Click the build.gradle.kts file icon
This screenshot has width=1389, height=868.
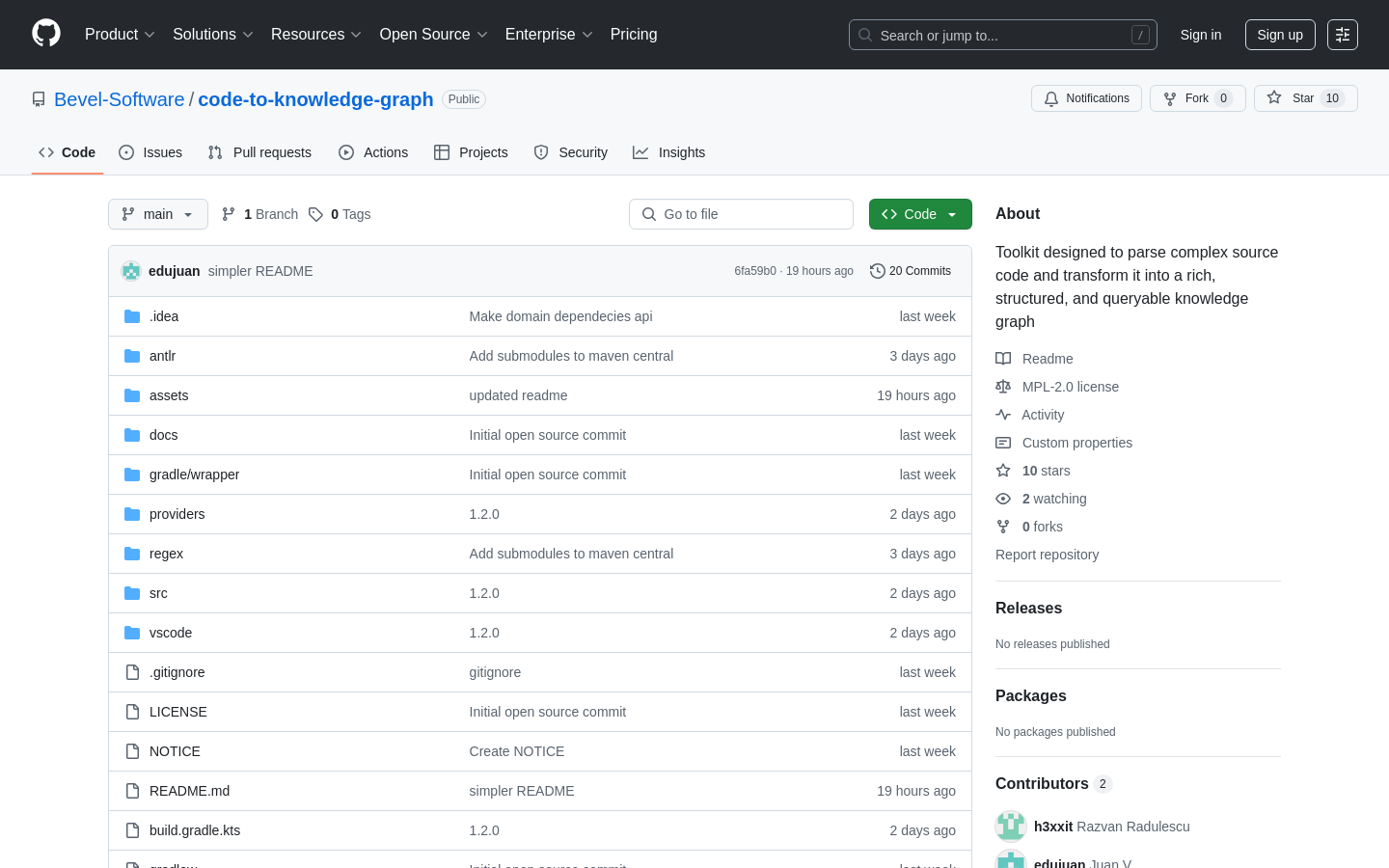132,830
